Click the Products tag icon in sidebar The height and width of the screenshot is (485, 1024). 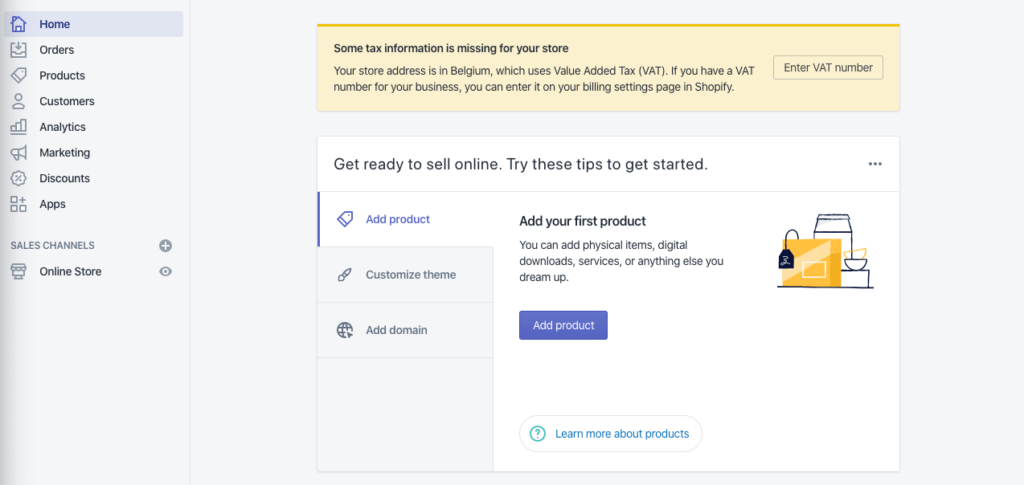18,75
